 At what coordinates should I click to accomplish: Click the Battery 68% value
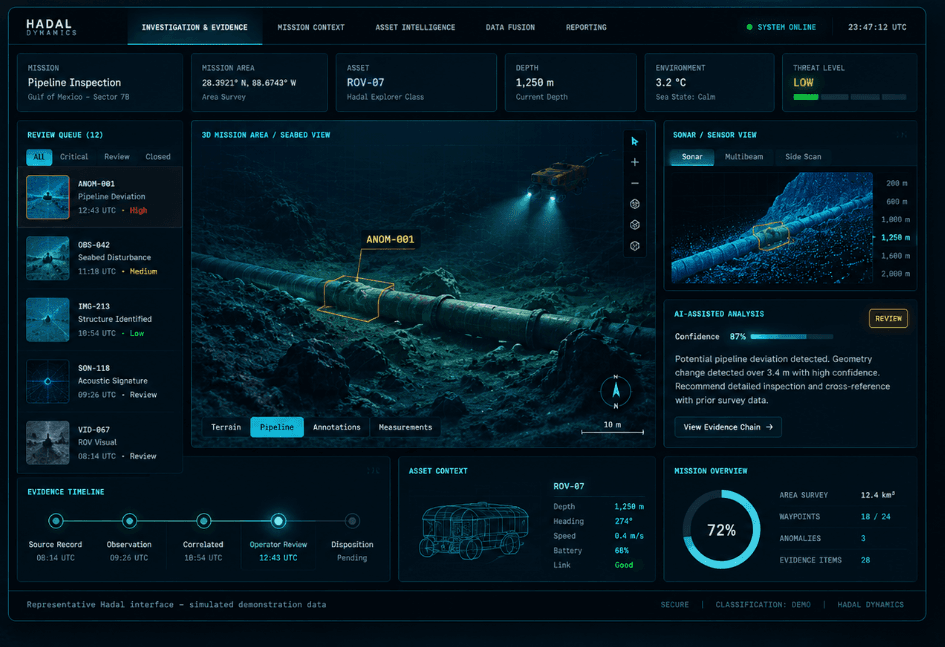click(621, 551)
